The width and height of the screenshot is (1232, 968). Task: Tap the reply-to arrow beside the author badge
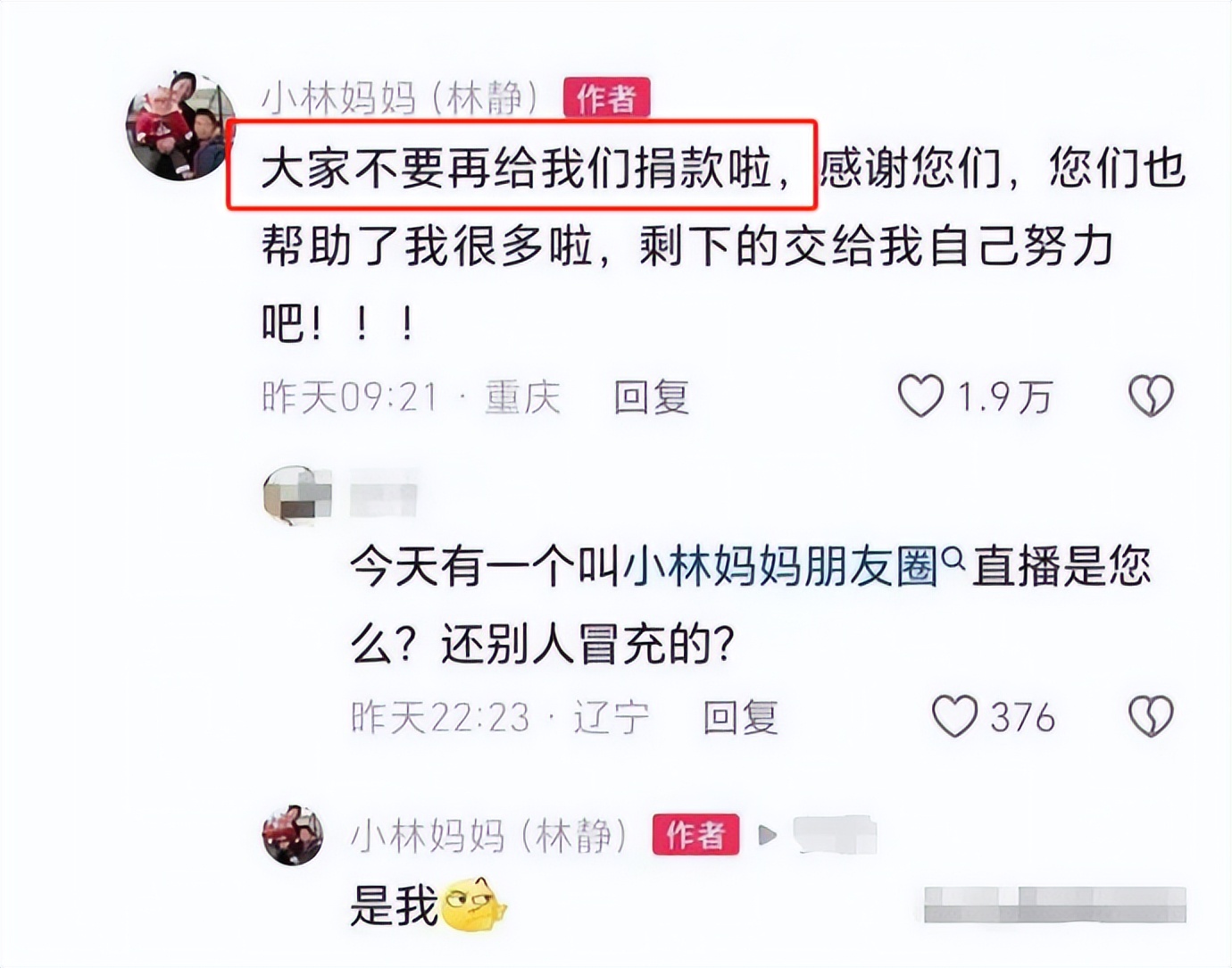[x=767, y=835]
